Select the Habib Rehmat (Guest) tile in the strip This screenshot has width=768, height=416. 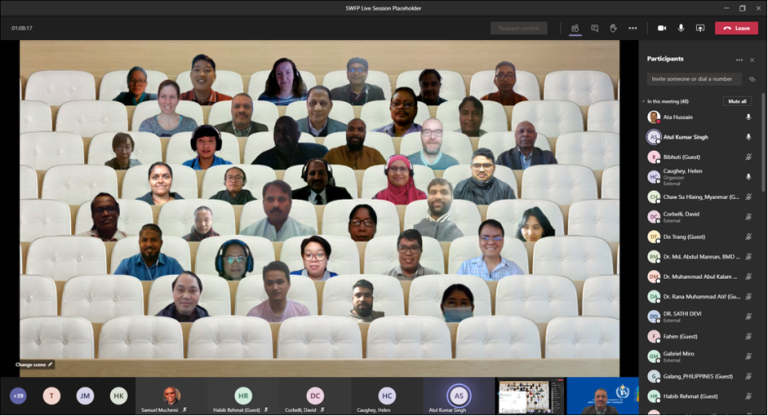point(243,396)
